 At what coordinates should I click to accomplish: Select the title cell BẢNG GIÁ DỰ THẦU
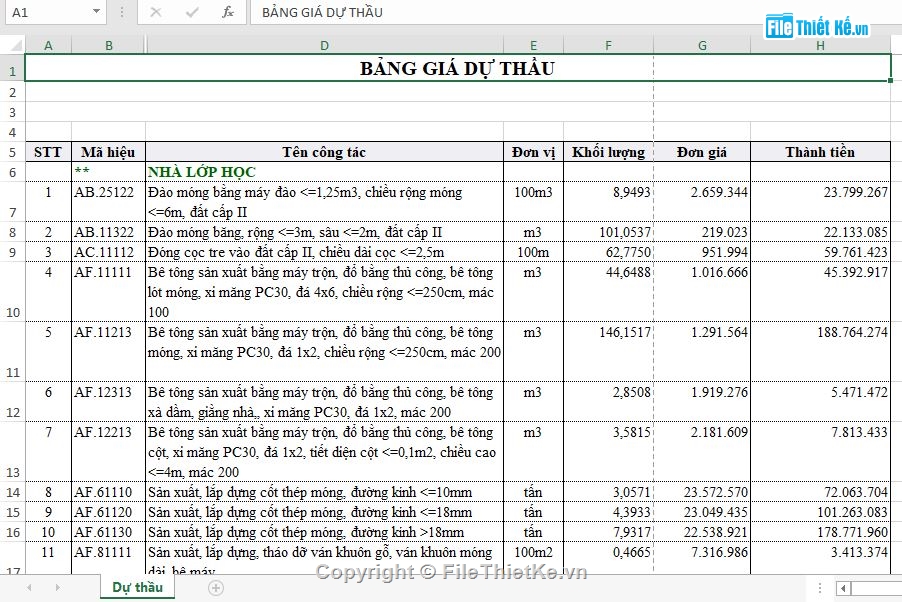[458, 68]
